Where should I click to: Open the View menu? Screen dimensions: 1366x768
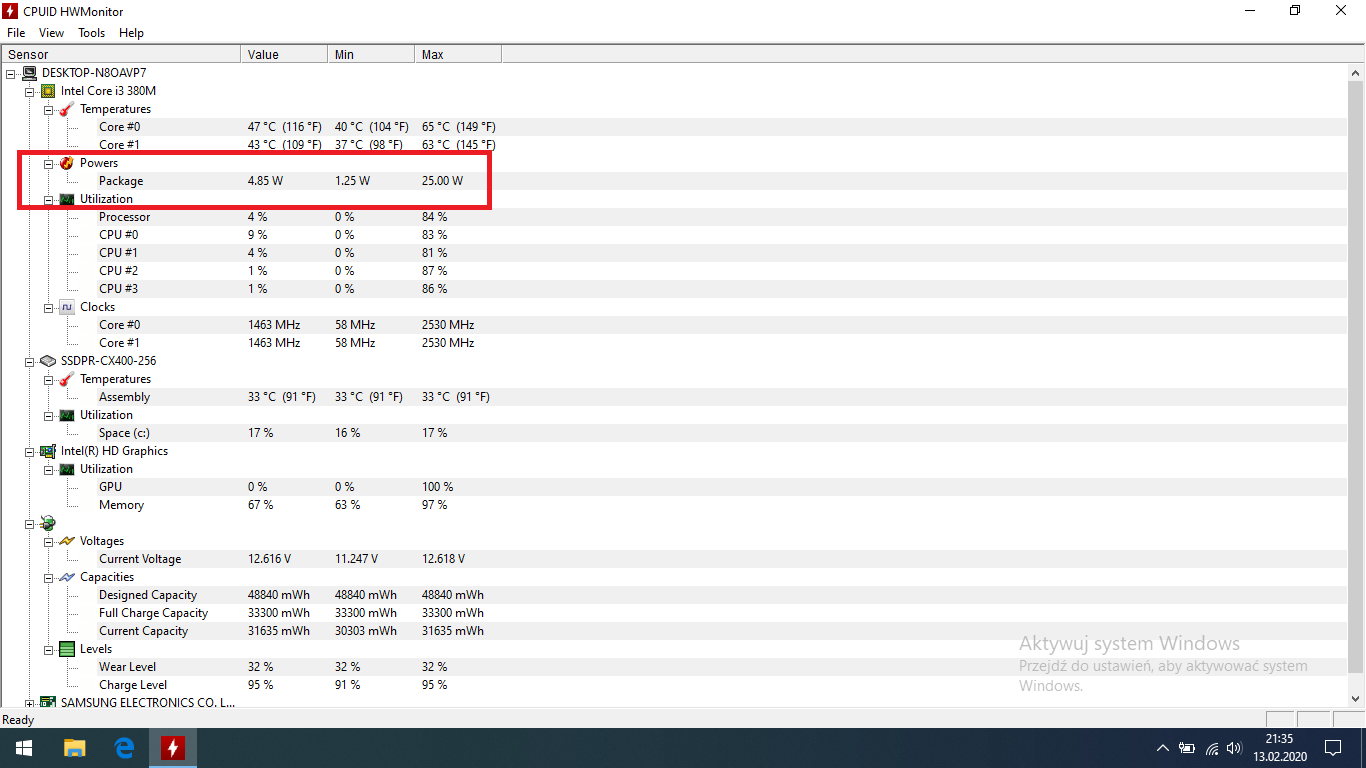click(51, 33)
